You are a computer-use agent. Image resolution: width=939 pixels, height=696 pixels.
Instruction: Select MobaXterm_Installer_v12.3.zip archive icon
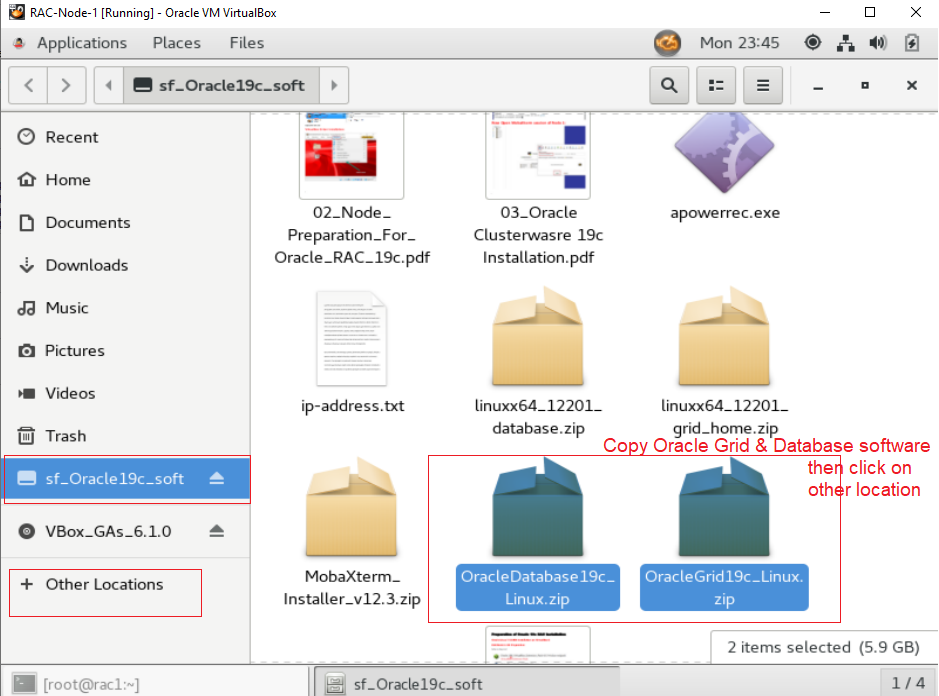tap(352, 507)
